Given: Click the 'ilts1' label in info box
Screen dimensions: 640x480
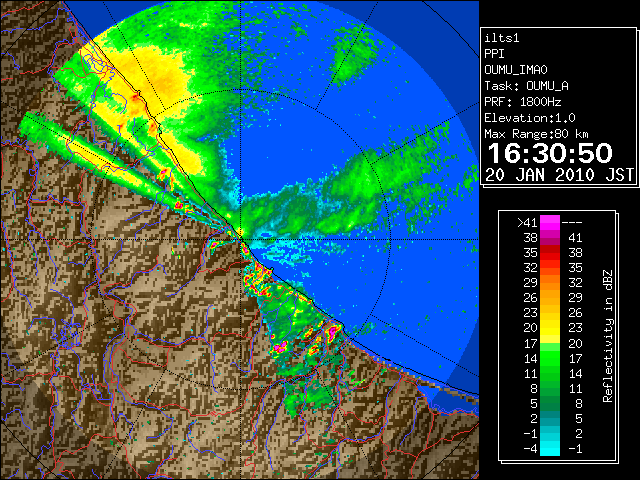Looking at the screenshot, I should pos(502,38).
